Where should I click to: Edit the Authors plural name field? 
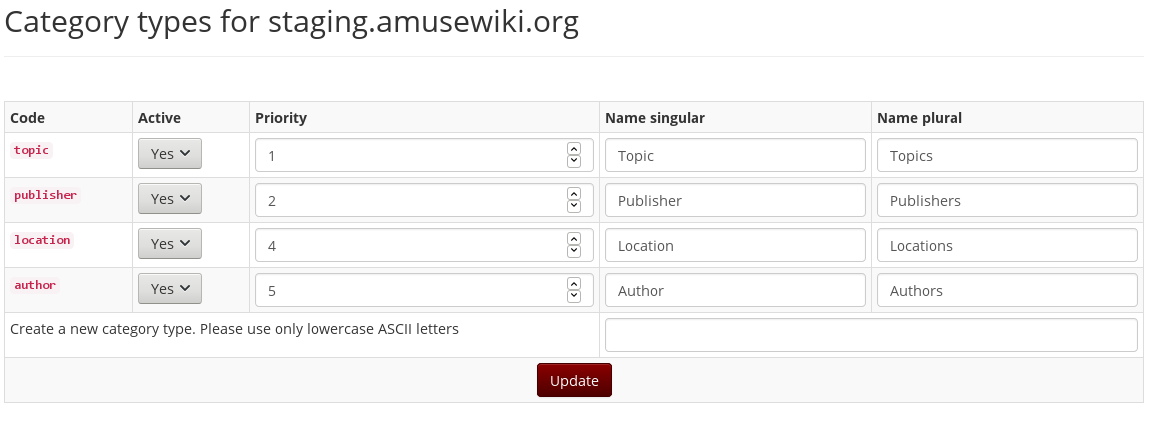pyautogui.click(x=1007, y=290)
